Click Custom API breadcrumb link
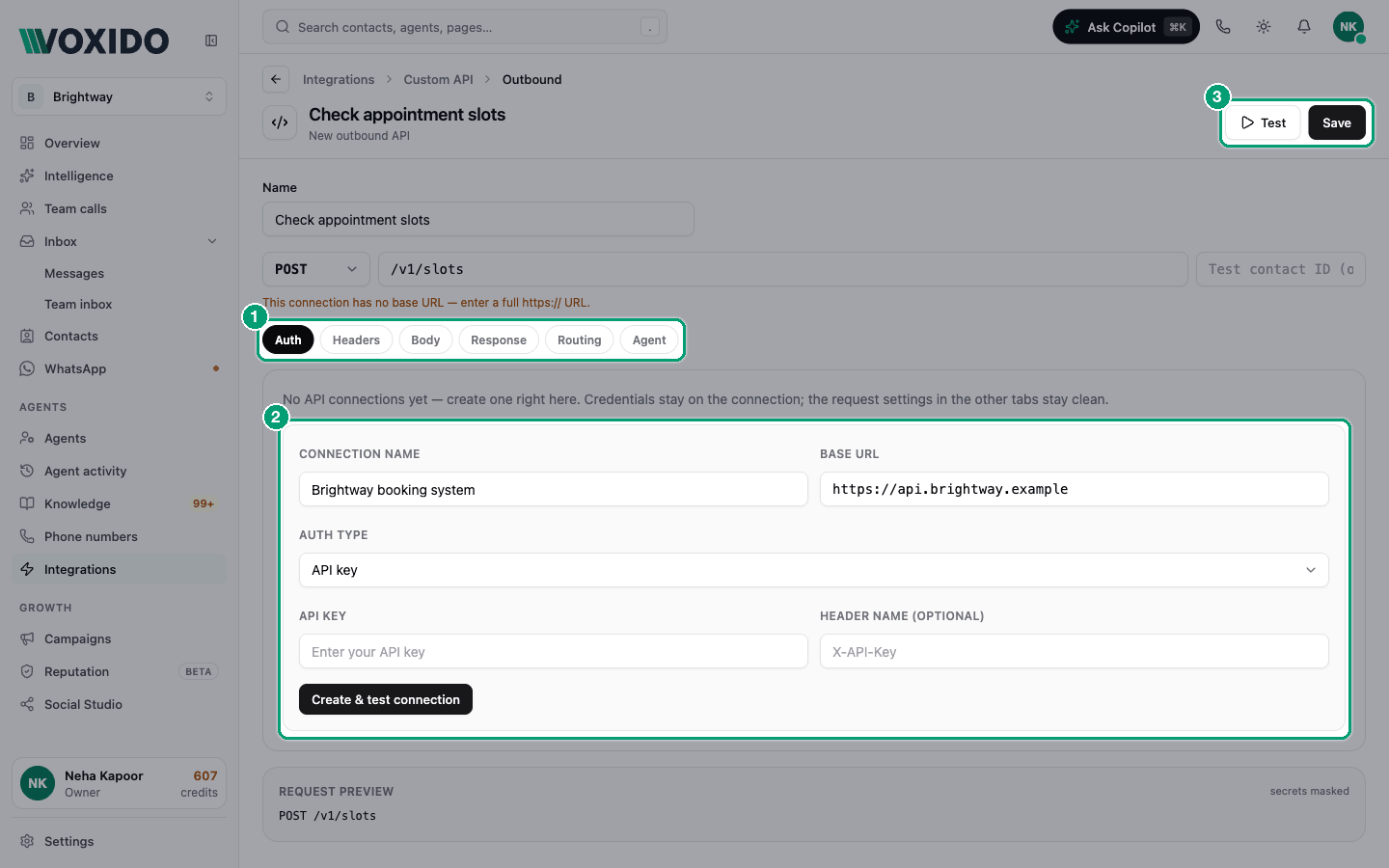The width and height of the screenshot is (1389, 868). 438,79
